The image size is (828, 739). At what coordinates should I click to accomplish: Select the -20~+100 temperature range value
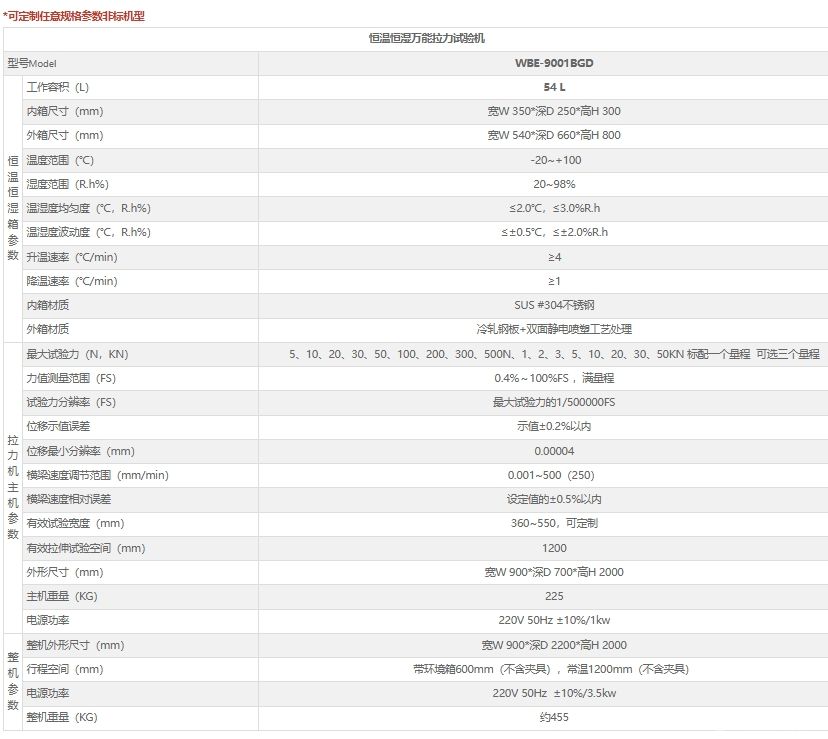pyautogui.click(x=555, y=160)
